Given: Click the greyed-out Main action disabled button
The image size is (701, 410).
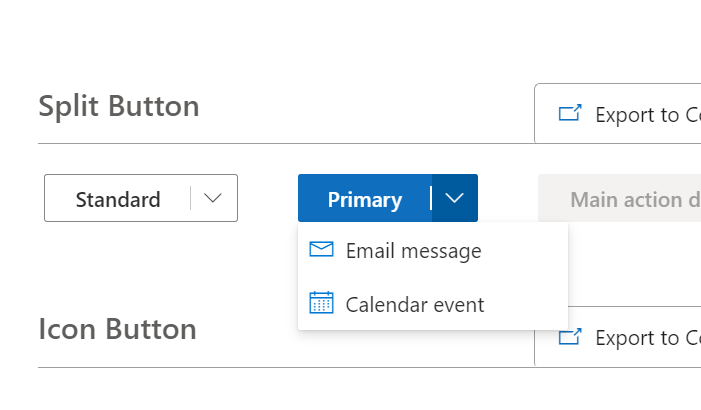Looking at the screenshot, I should tap(620, 198).
